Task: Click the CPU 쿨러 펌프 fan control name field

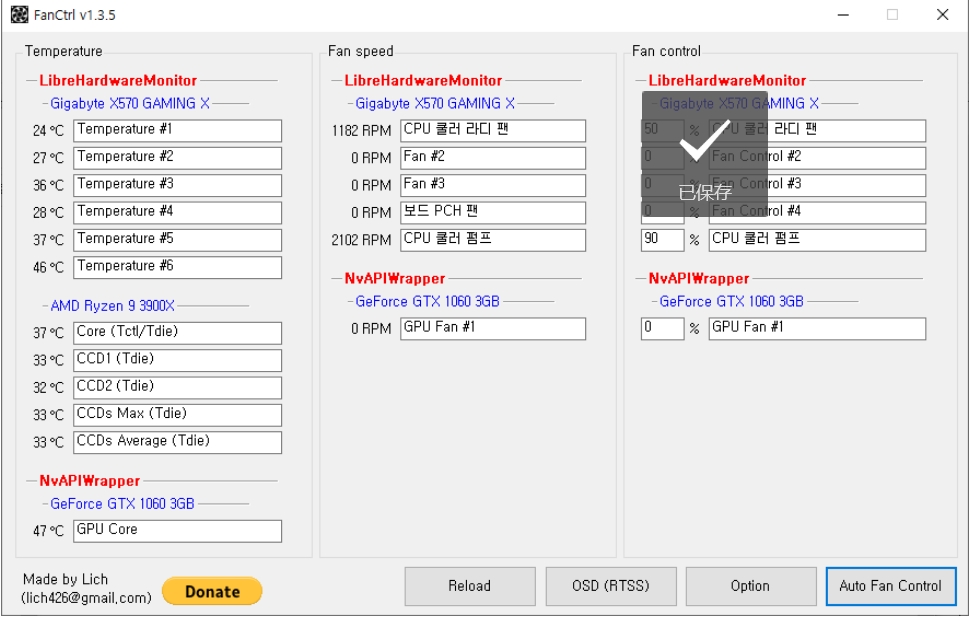Action: (x=817, y=239)
